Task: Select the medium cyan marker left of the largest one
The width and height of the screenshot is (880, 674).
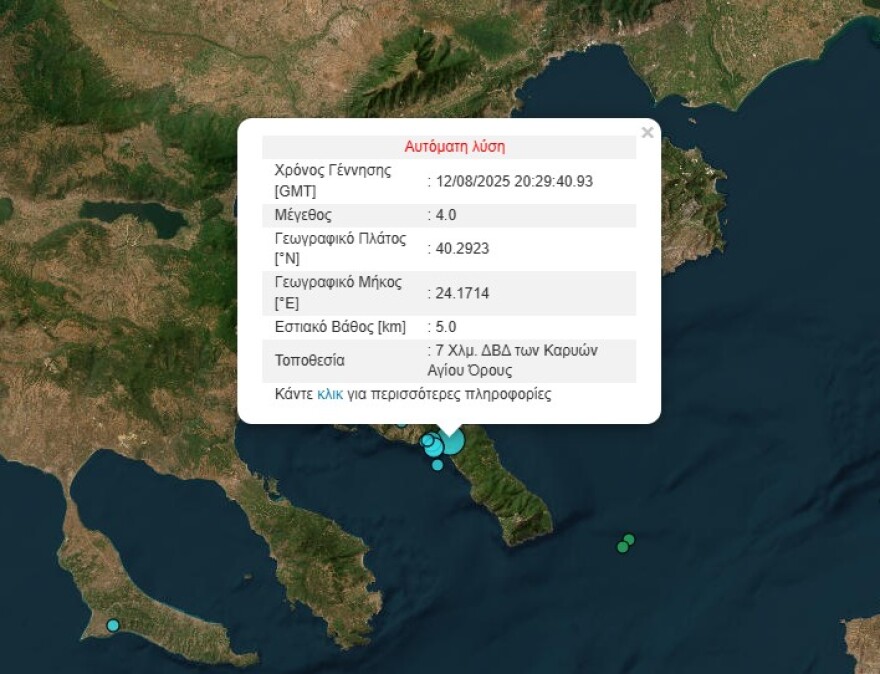Action: (435, 445)
